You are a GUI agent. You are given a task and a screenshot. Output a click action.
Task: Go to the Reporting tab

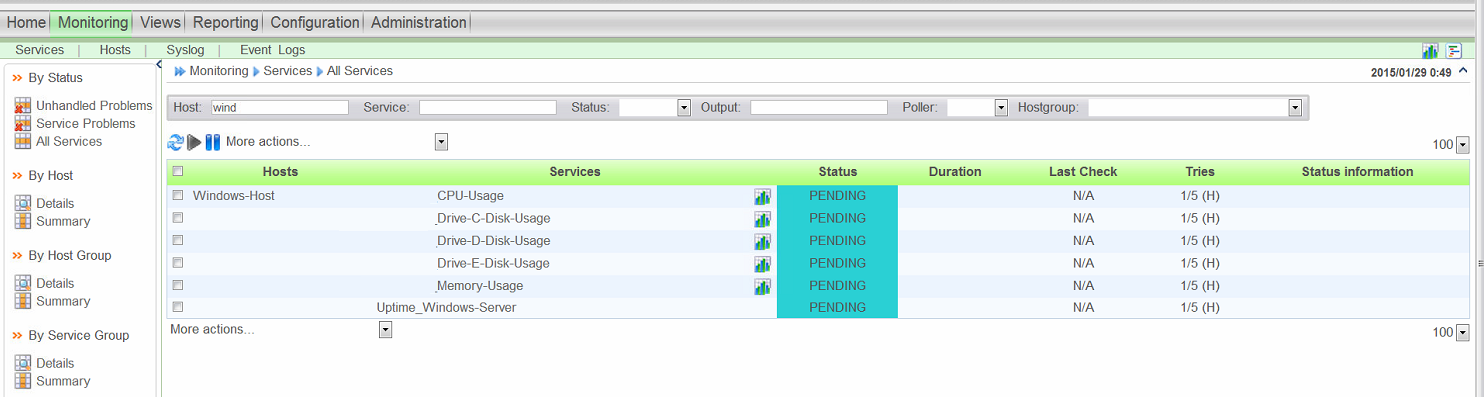[225, 22]
